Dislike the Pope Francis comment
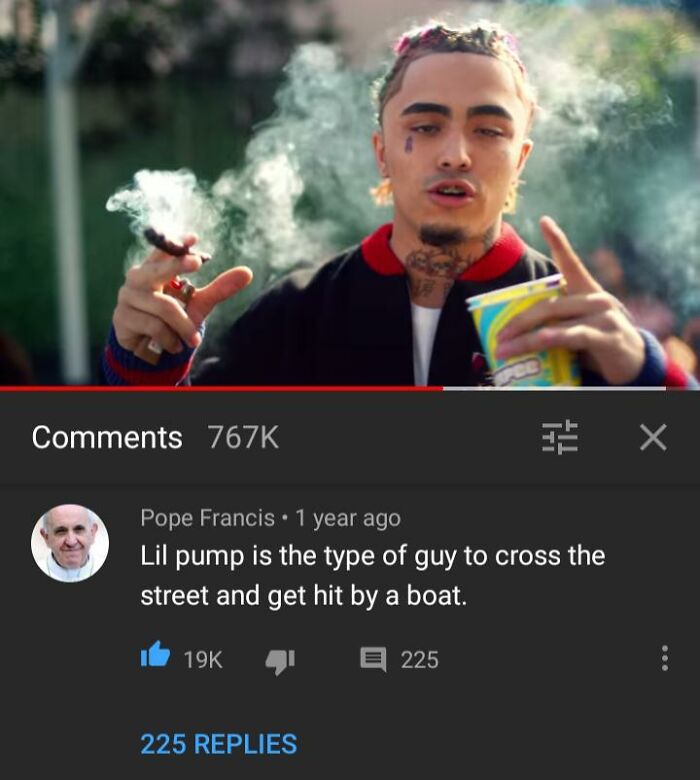700x780 pixels. coord(281,662)
